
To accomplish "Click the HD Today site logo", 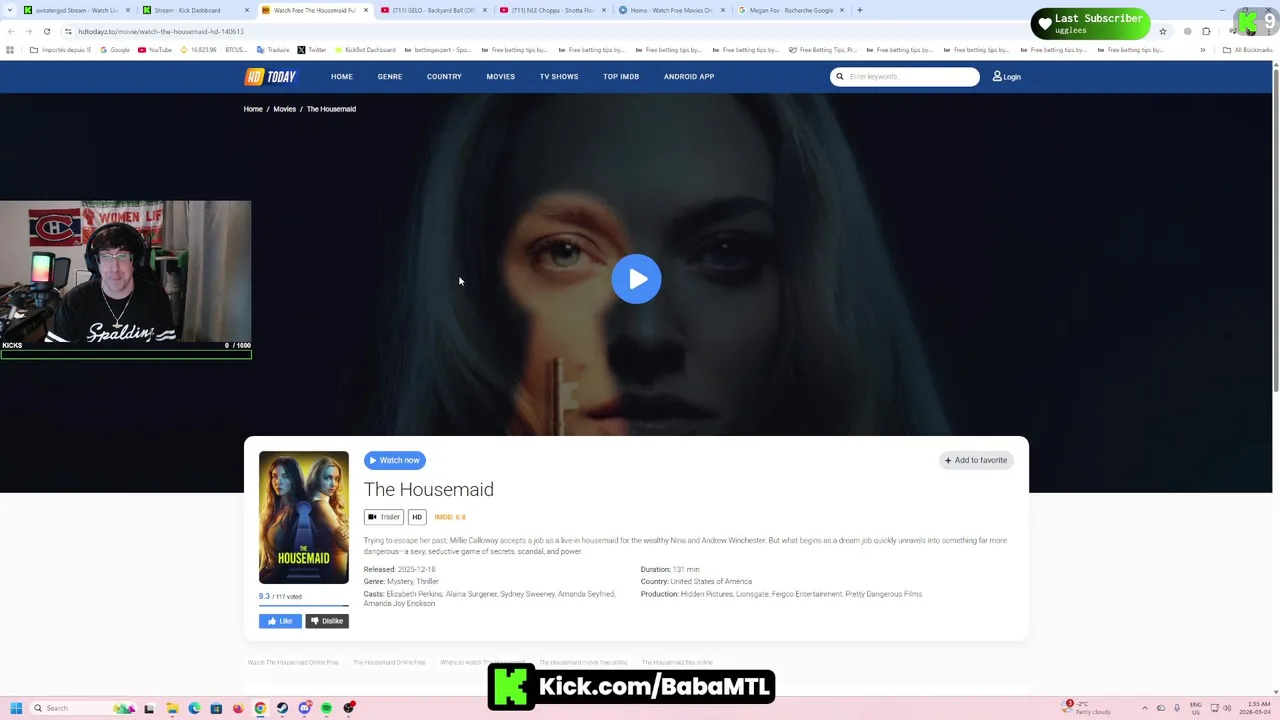I will [270, 77].
